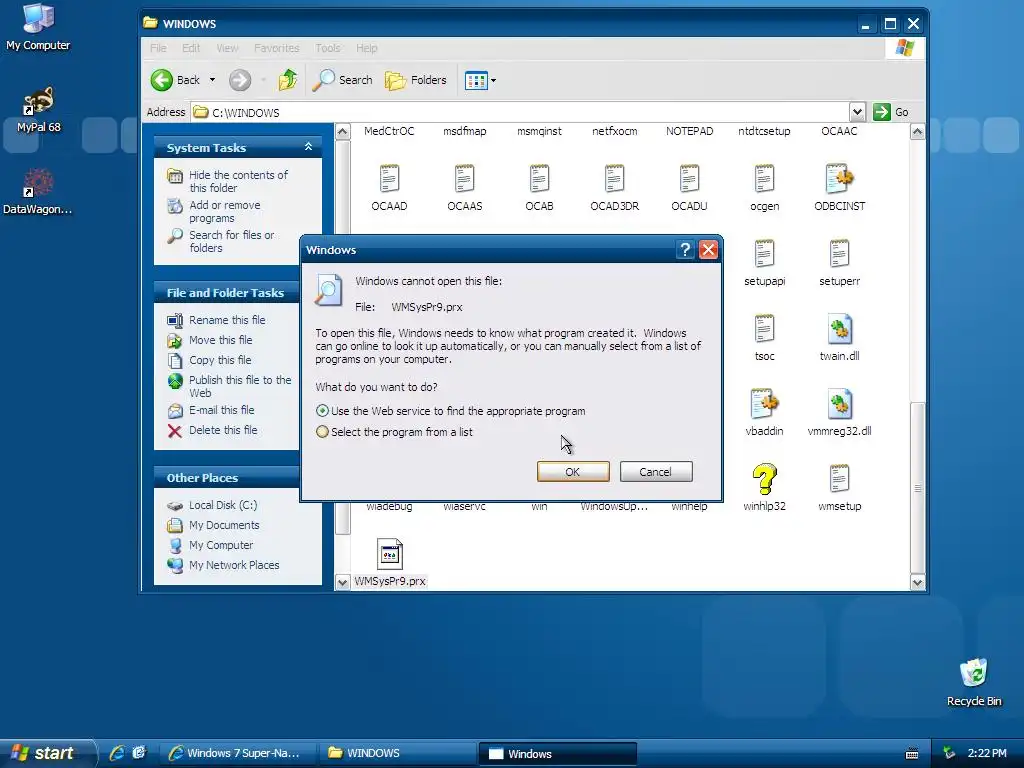1024x768 pixels.
Task: Select the vmmreg32.dll file icon
Action: tap(840, 404)
